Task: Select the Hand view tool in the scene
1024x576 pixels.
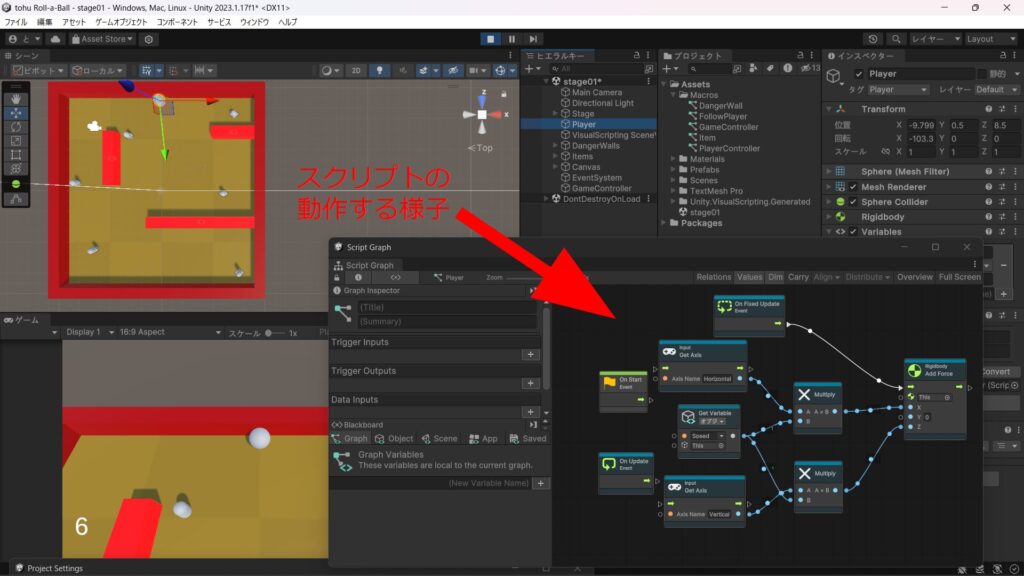Action: click(16, 99)
